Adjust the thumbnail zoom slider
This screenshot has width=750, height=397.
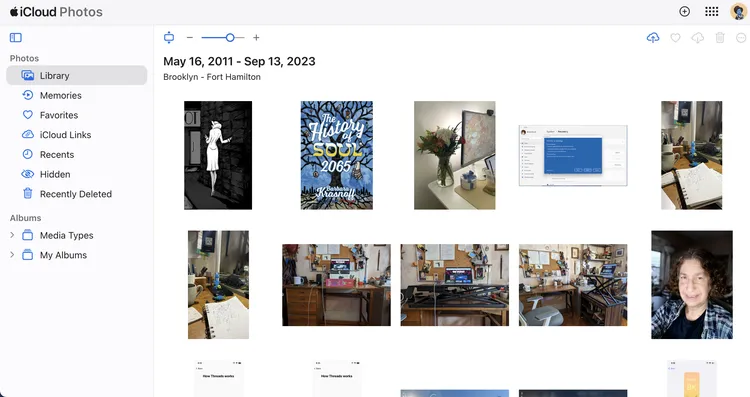coord(223,37)
